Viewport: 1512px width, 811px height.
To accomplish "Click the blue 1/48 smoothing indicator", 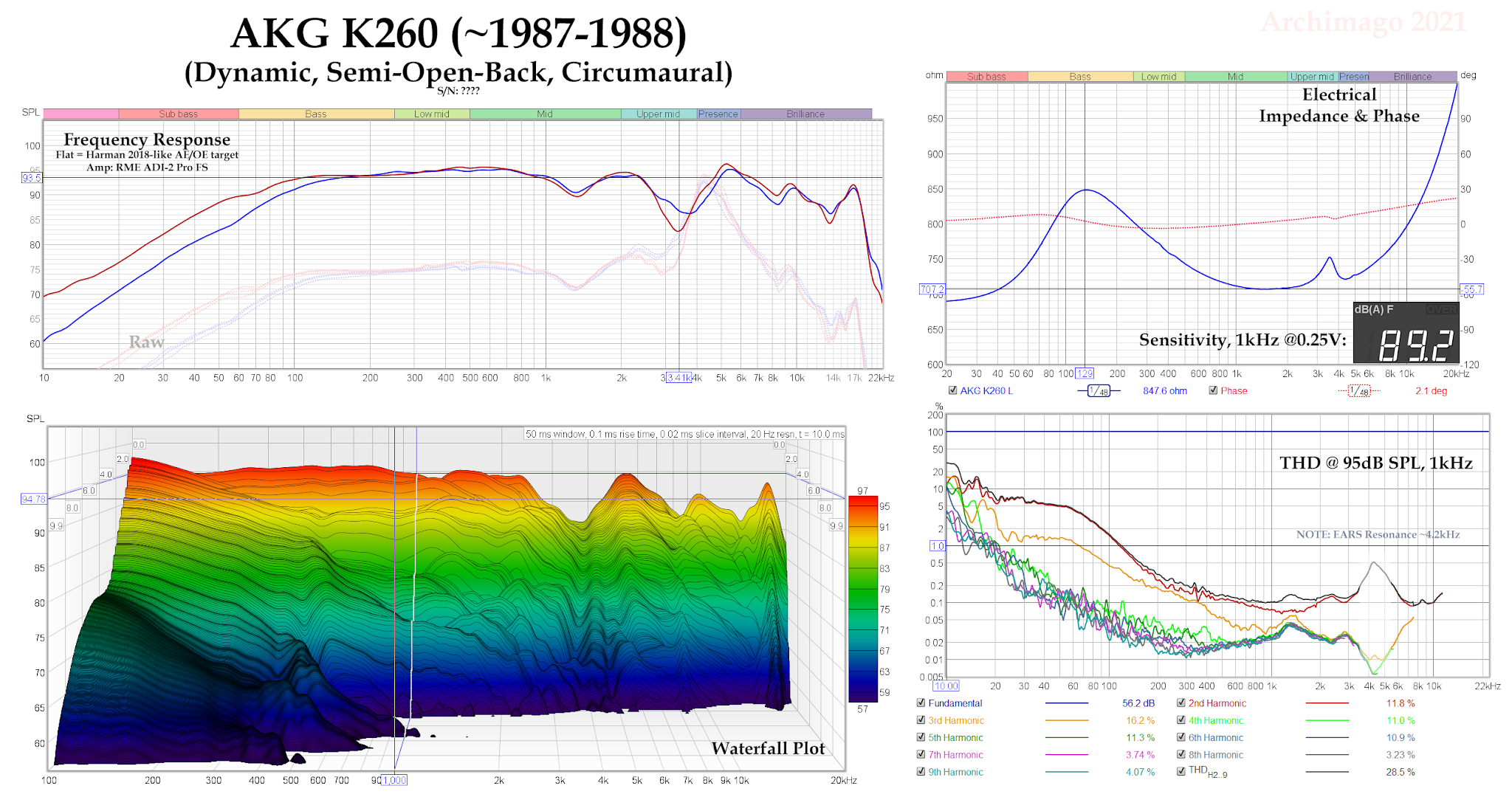I will (1099, 391).
